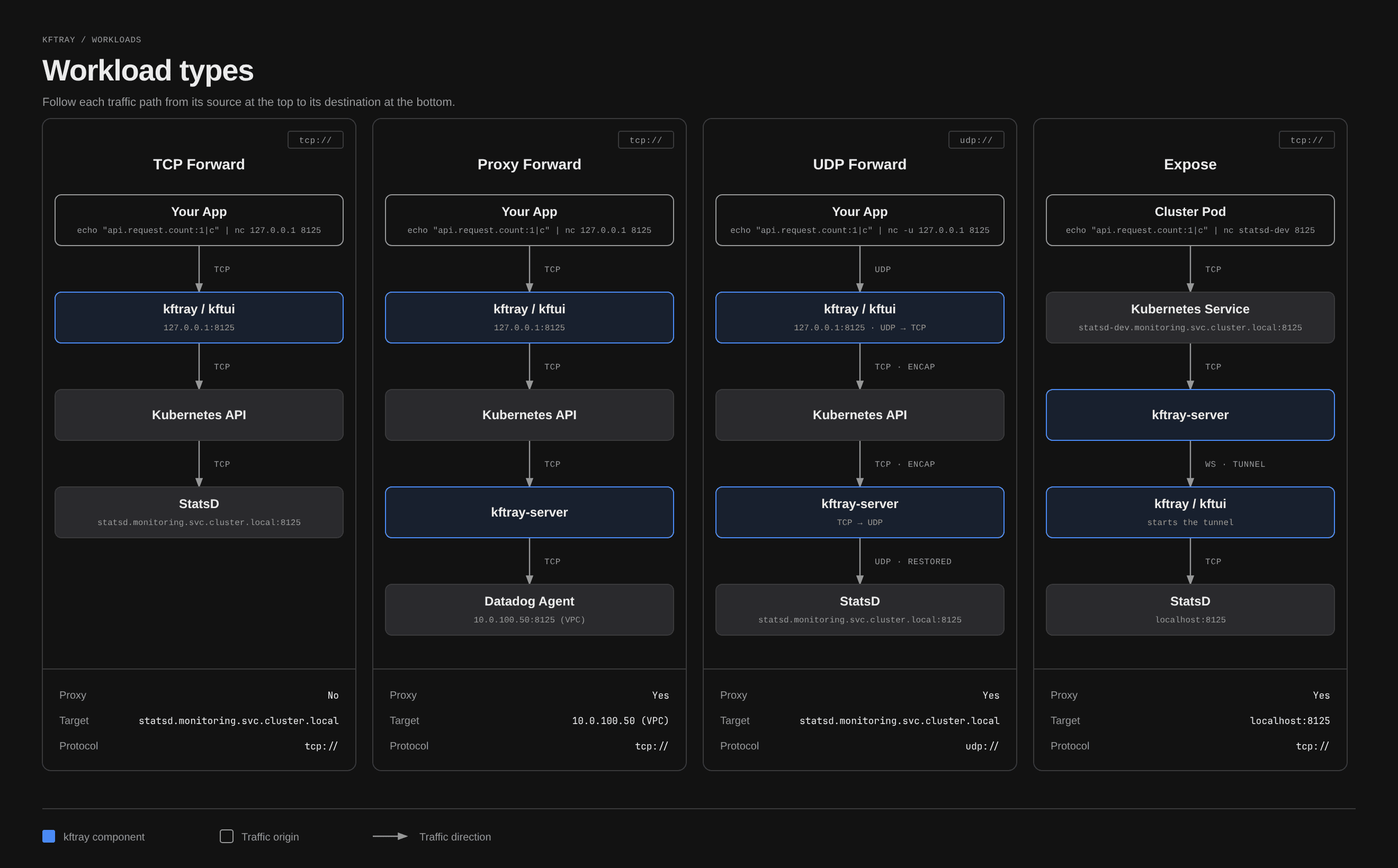The height and width of the screenshot is (868, 1398).
Task: Select the kftray / kftui node in TCP Forward
Action: [x=199, y=318]
